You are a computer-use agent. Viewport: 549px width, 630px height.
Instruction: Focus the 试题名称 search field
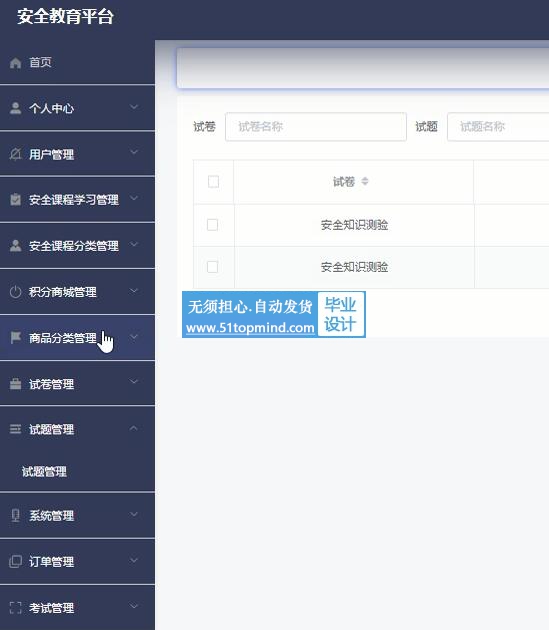[498, 127]
